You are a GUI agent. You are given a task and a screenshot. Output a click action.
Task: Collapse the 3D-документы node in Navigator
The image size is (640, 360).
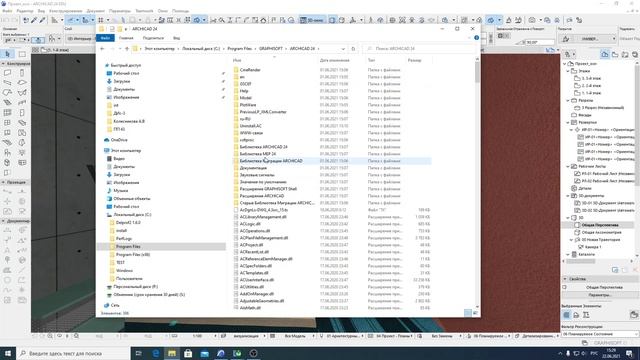pyautogui.click(x=568, y=196)
